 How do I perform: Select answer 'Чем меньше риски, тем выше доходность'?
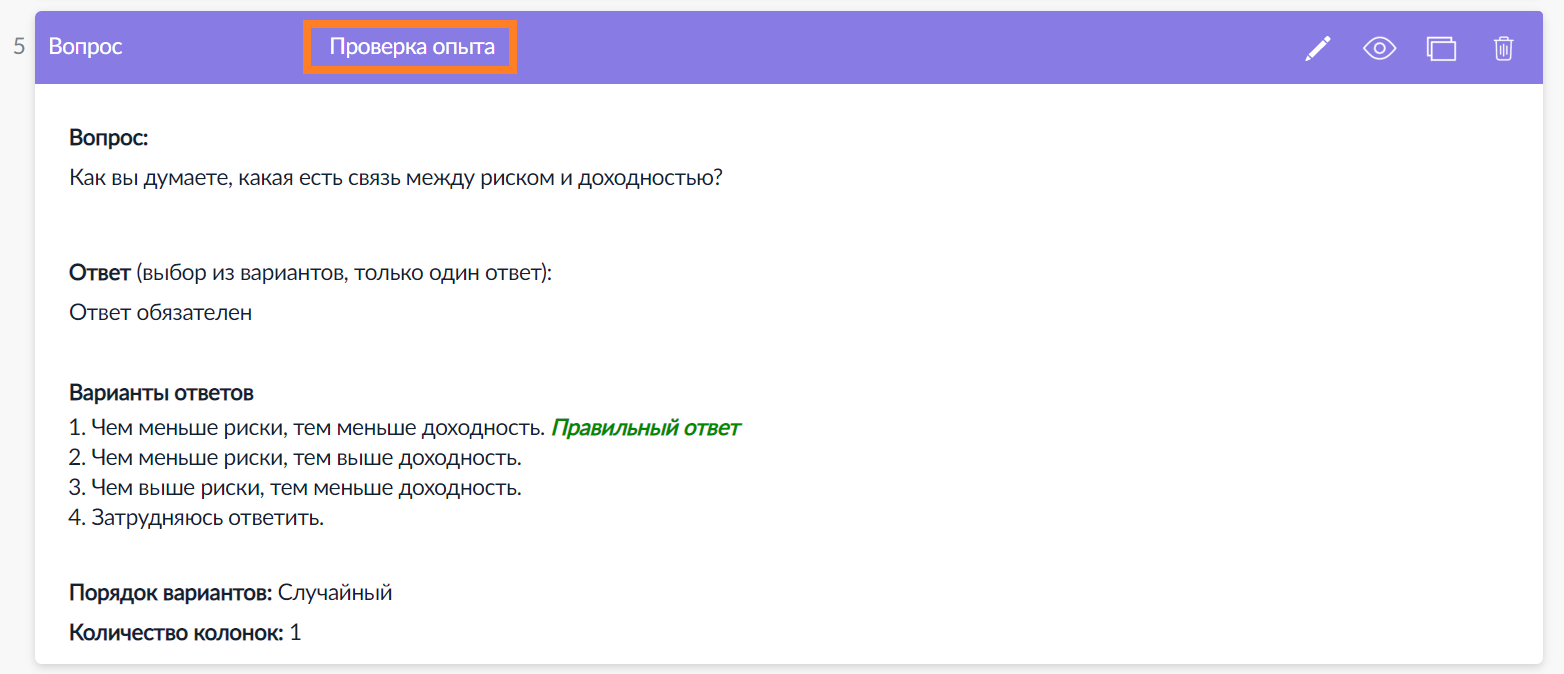point(296,458)
